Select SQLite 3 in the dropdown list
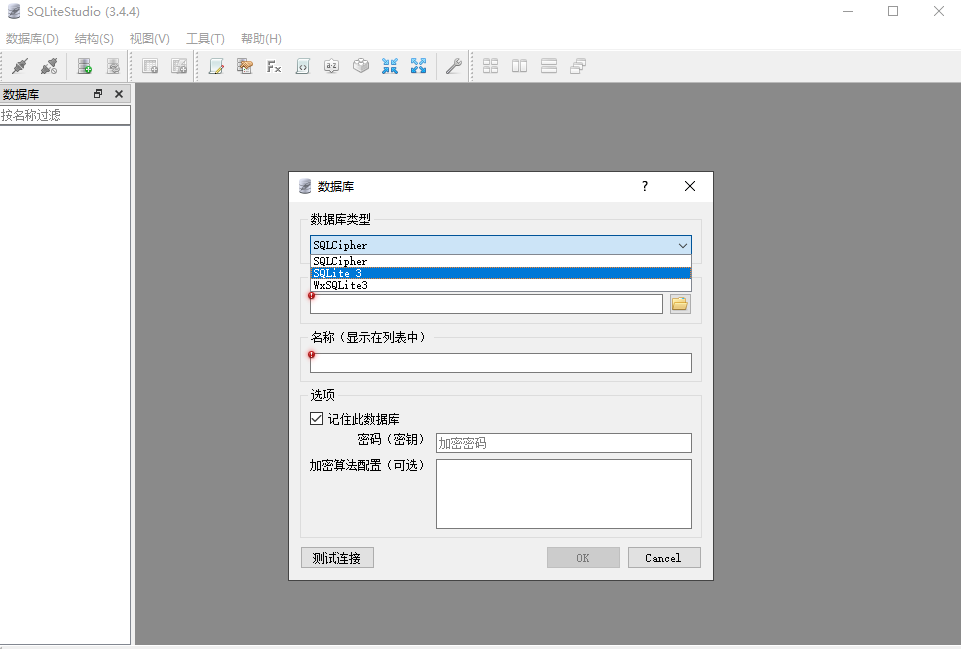961x649 pixels. (501, 273)
